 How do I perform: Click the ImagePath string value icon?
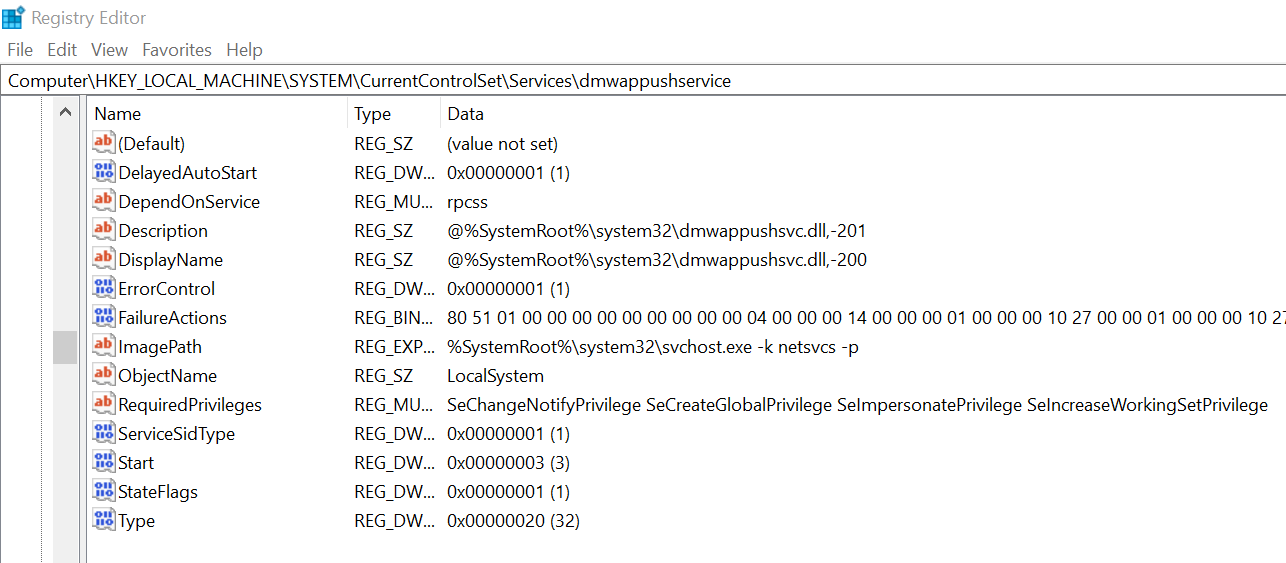(x=104, y=346)
